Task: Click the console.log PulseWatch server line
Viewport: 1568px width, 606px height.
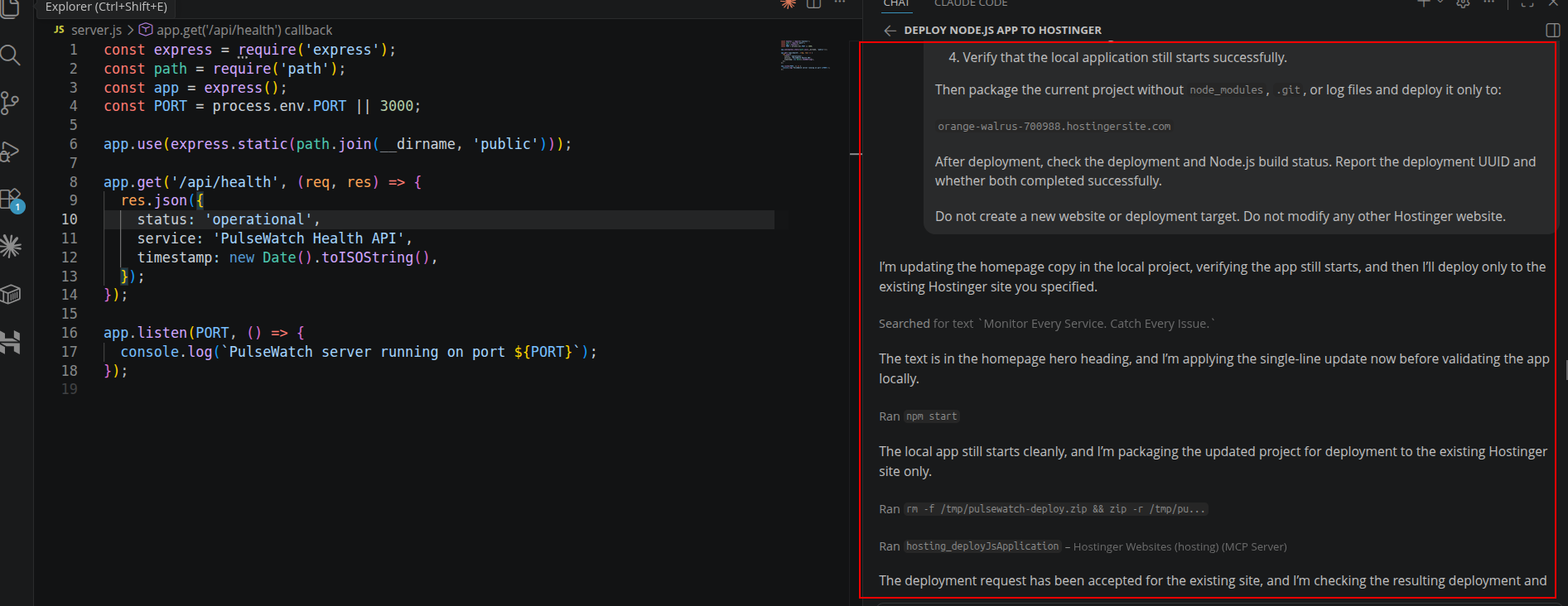Action: (358, 352)
